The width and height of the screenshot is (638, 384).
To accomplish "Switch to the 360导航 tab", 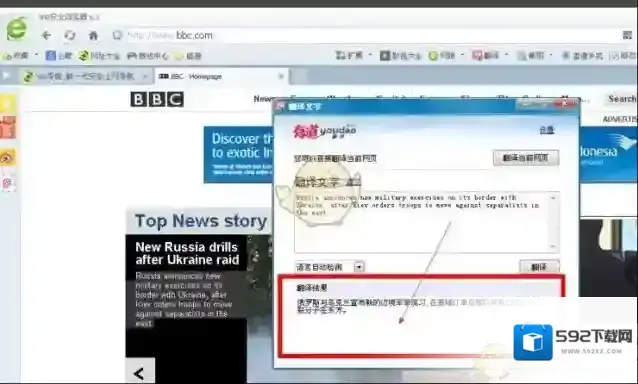I will [x=84, y=76].
